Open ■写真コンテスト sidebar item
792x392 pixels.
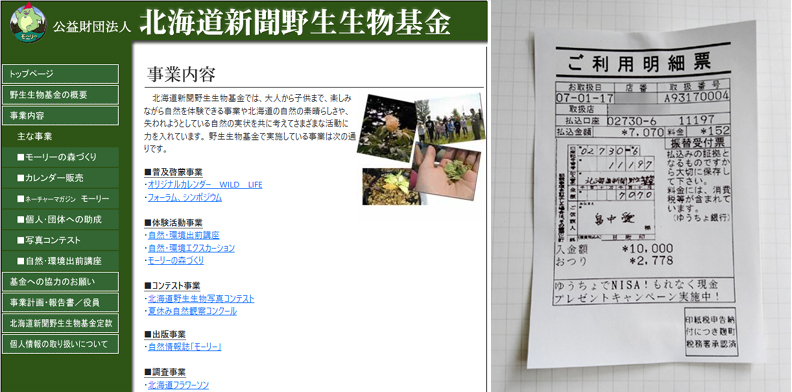point(60,240)
